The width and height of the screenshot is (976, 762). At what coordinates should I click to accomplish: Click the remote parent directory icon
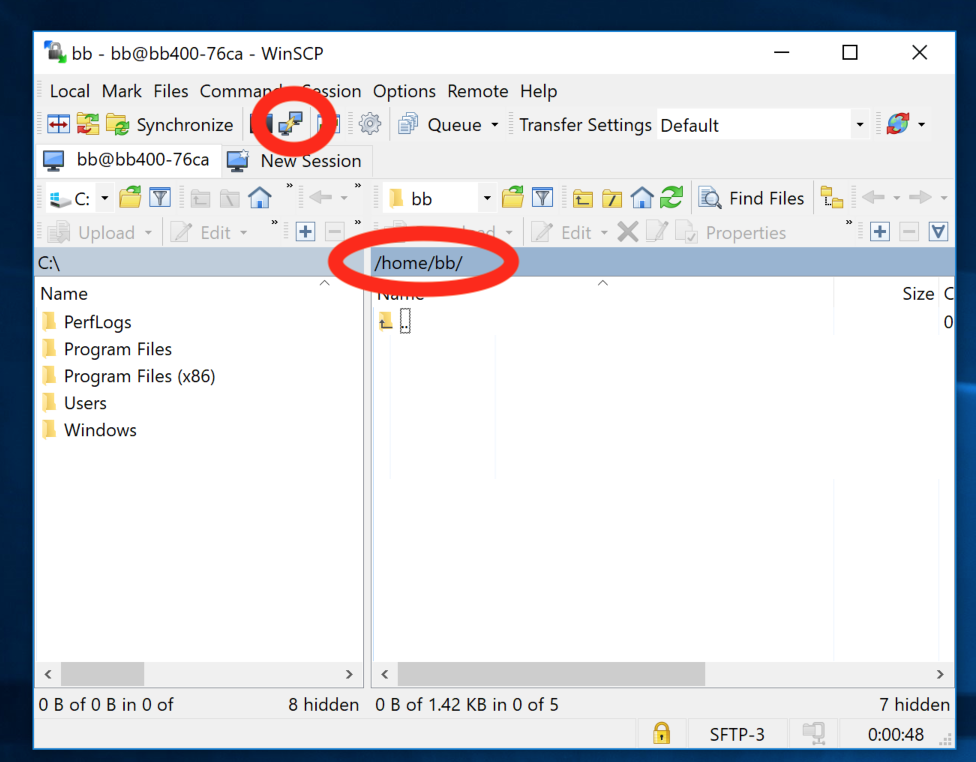click(x=583, y=198)
